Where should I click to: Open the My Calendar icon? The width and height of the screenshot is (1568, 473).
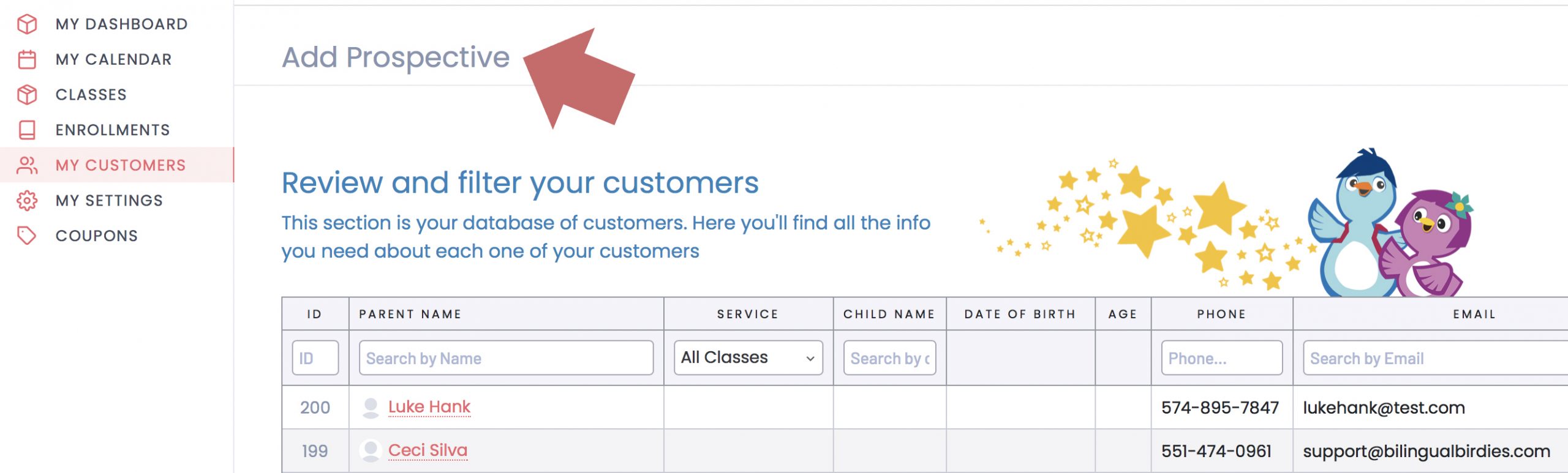[x=27, y=59]
